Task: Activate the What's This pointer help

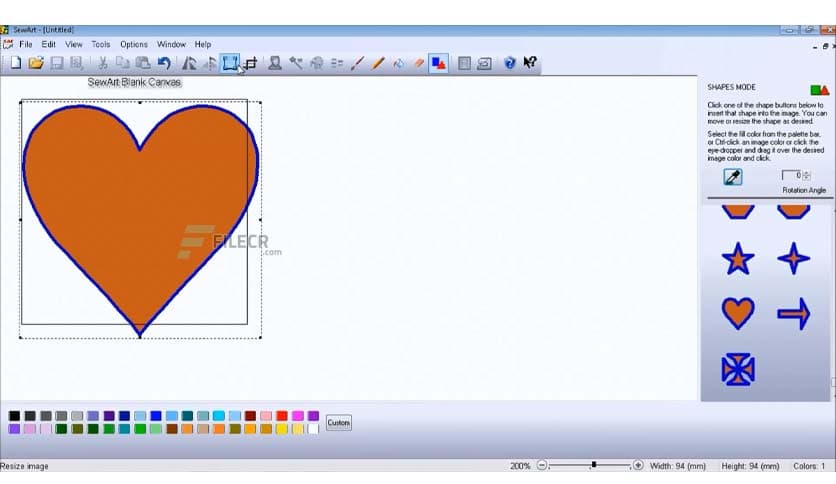Action: 529,63
